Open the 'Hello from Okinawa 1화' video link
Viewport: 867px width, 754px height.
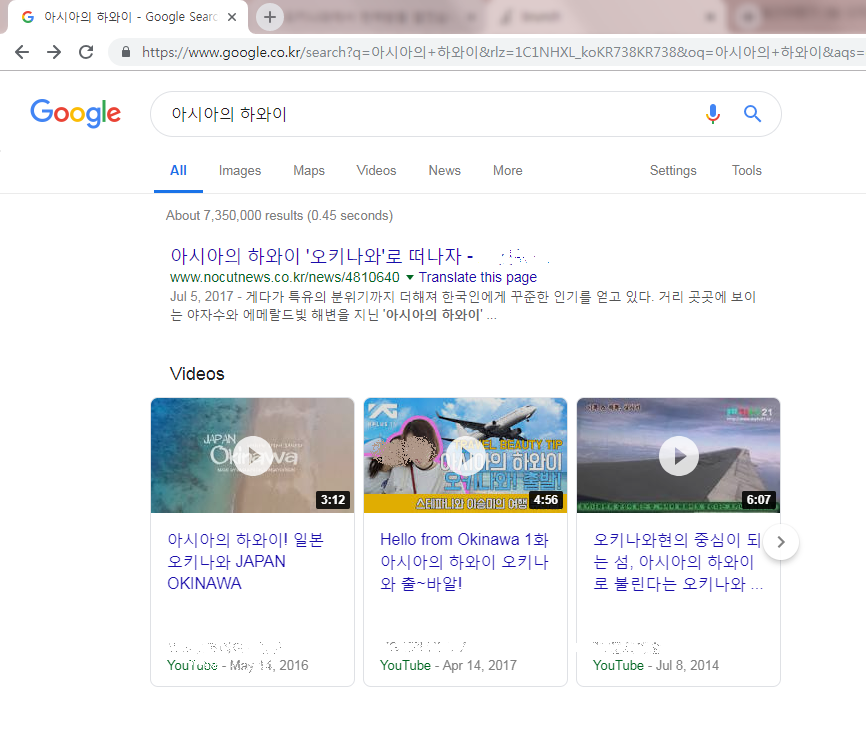coord(464,561)
